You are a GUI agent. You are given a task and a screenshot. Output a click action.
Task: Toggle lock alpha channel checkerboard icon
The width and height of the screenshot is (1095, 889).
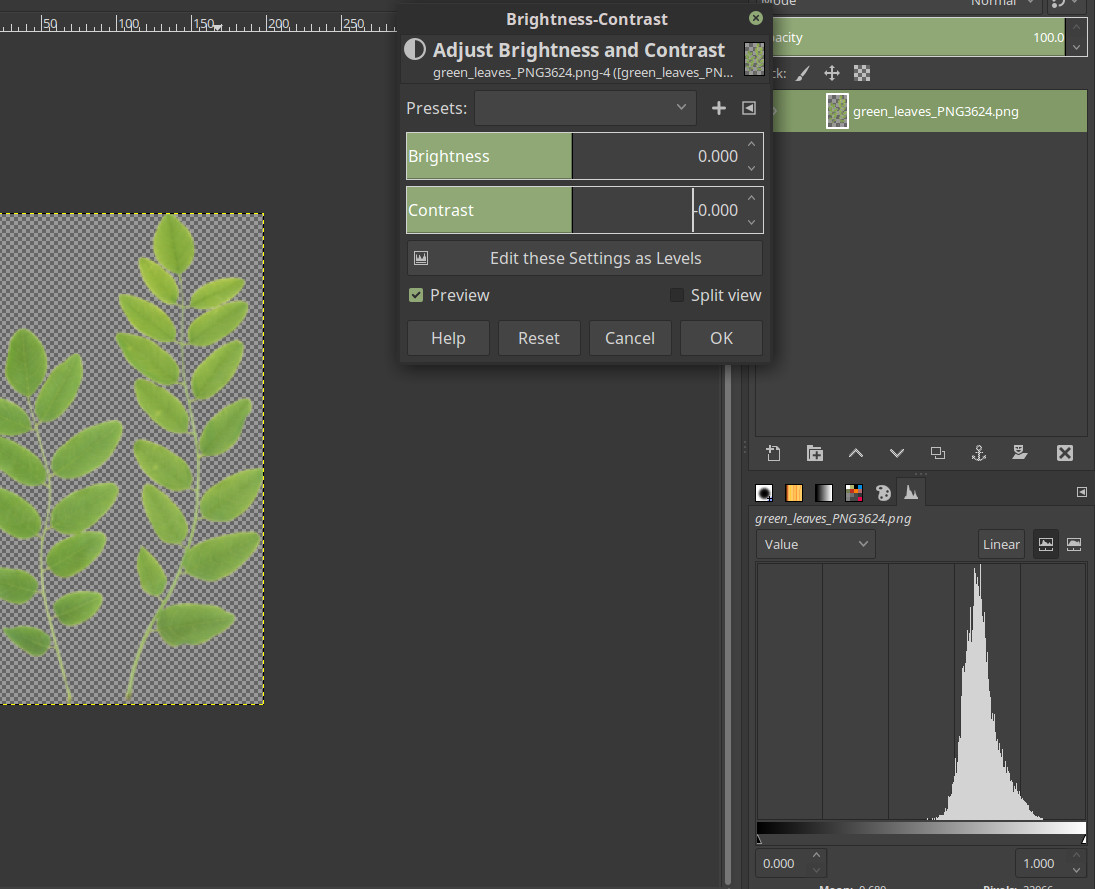point(862,73)
